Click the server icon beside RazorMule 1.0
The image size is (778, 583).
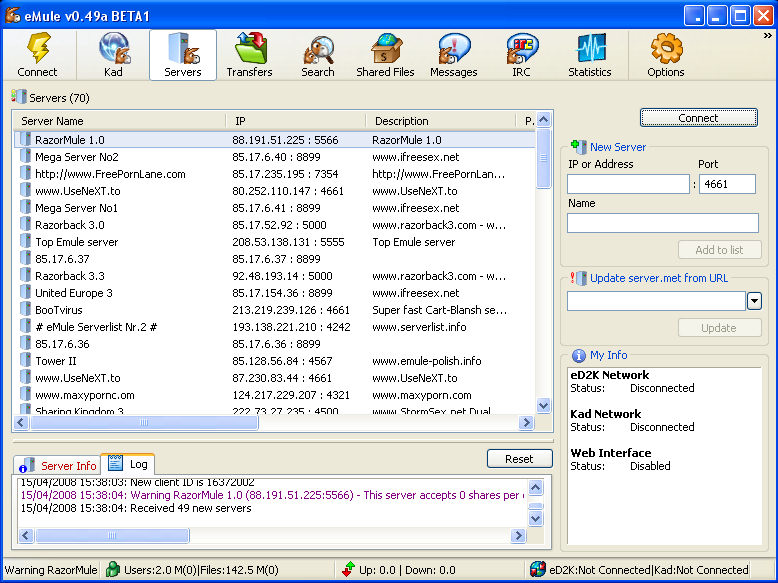[25, 139]
